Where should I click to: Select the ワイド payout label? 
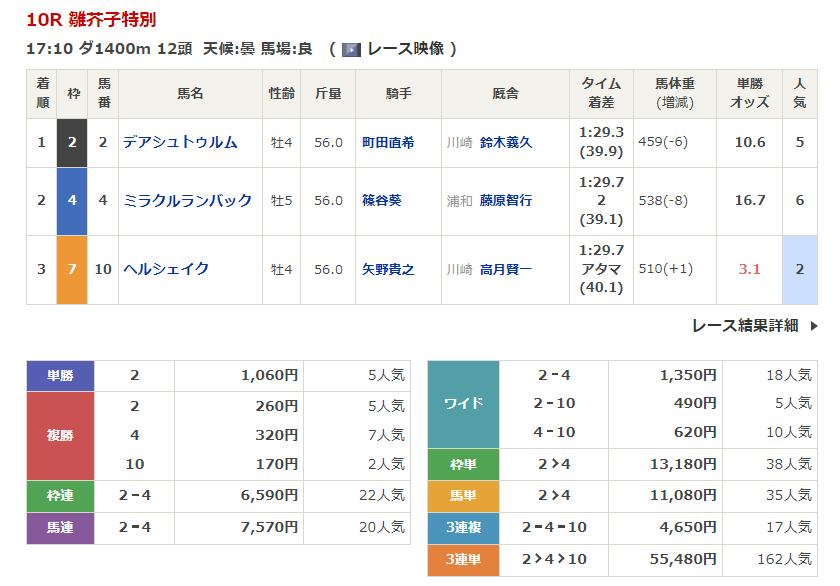tap(463, 404)
